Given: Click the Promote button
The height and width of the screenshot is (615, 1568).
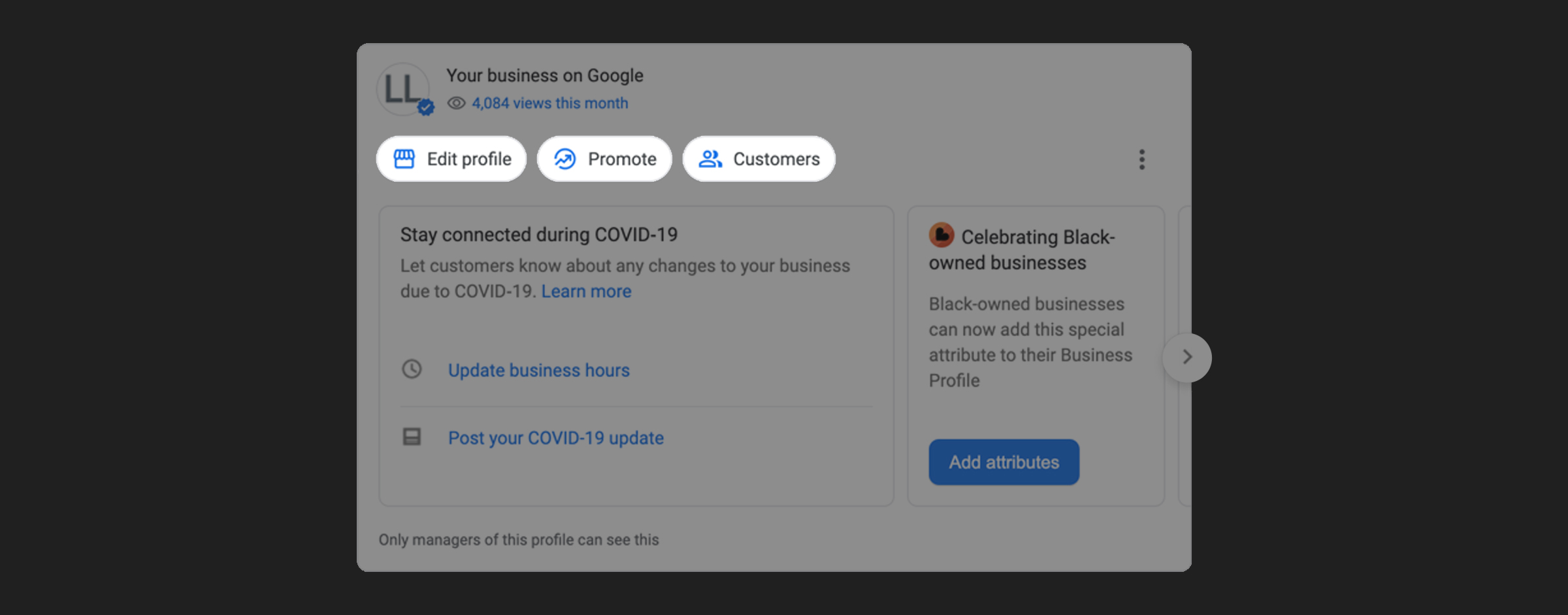Looking at the screenshot, I should [x=604, y=159].
